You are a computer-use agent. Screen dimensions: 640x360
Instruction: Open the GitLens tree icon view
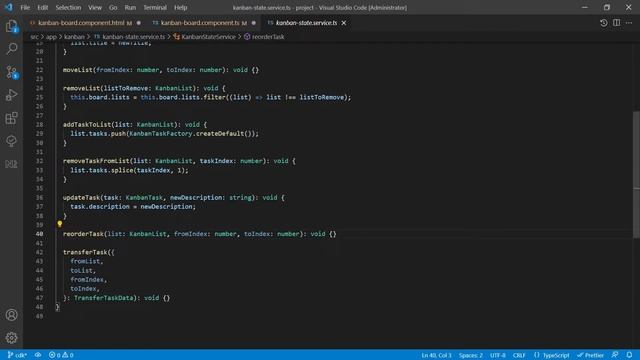pyautogui.click(x=11, y=141)
